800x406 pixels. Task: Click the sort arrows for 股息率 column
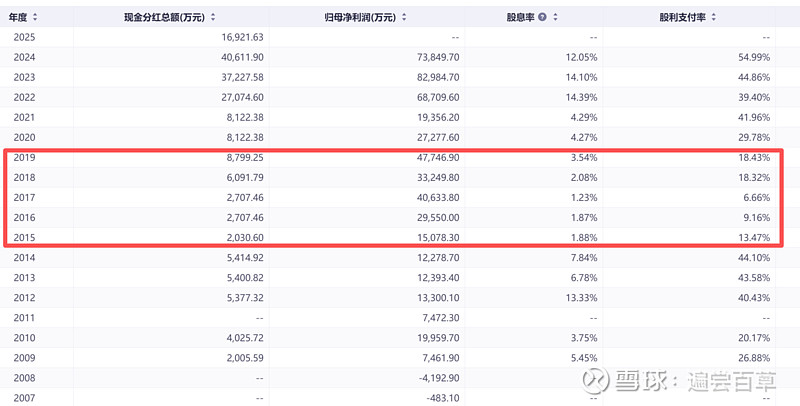click(553, 18)
